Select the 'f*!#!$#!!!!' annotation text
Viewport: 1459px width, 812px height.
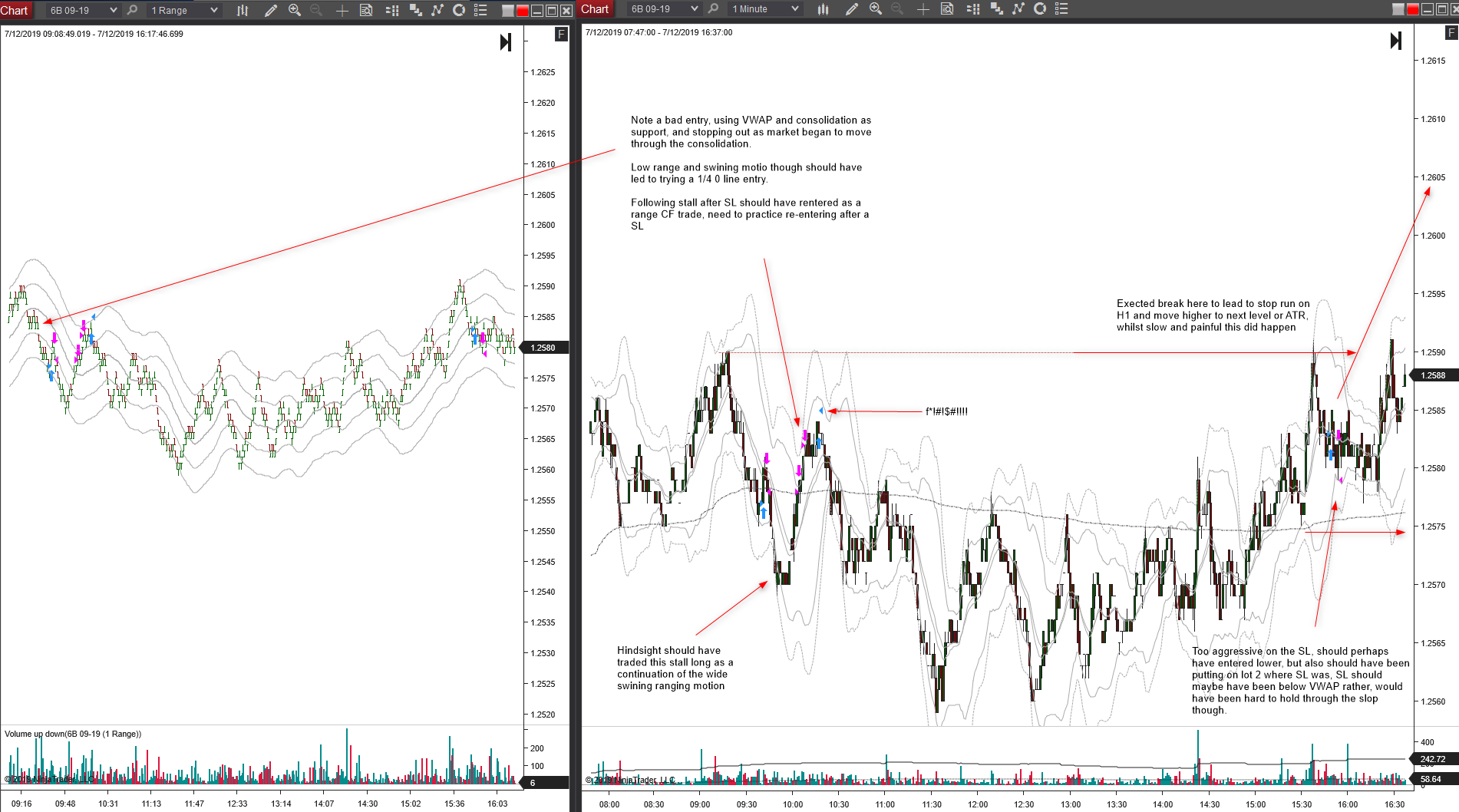click(x=946, y=411)
